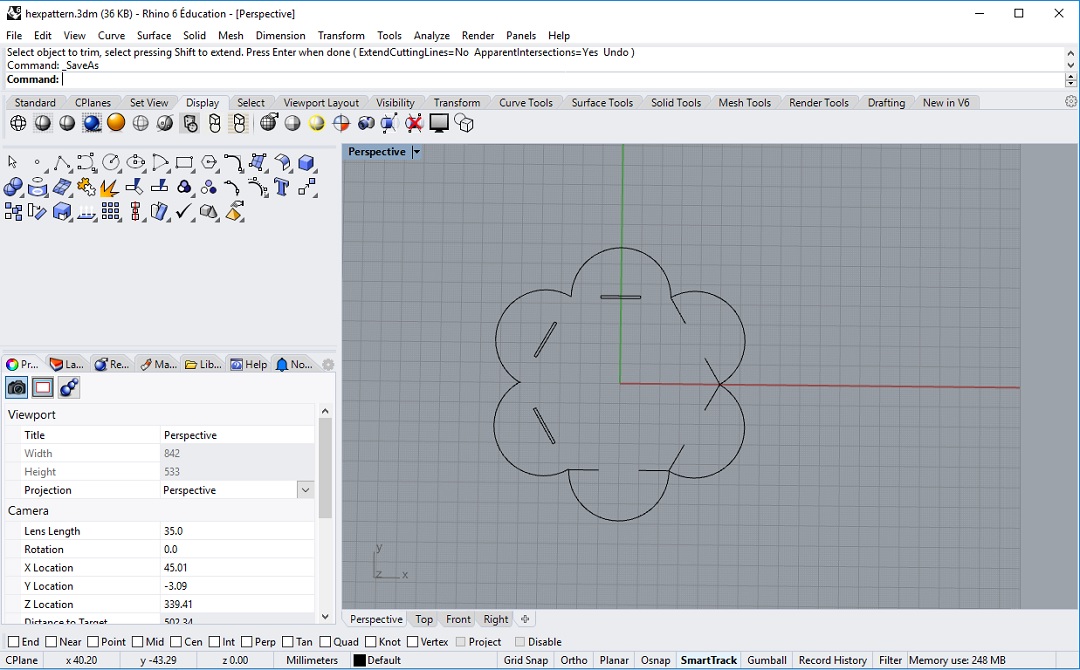Open the Analyze menu
The width and height of the screenshot is (1080, 670).
tap(431, 35)
